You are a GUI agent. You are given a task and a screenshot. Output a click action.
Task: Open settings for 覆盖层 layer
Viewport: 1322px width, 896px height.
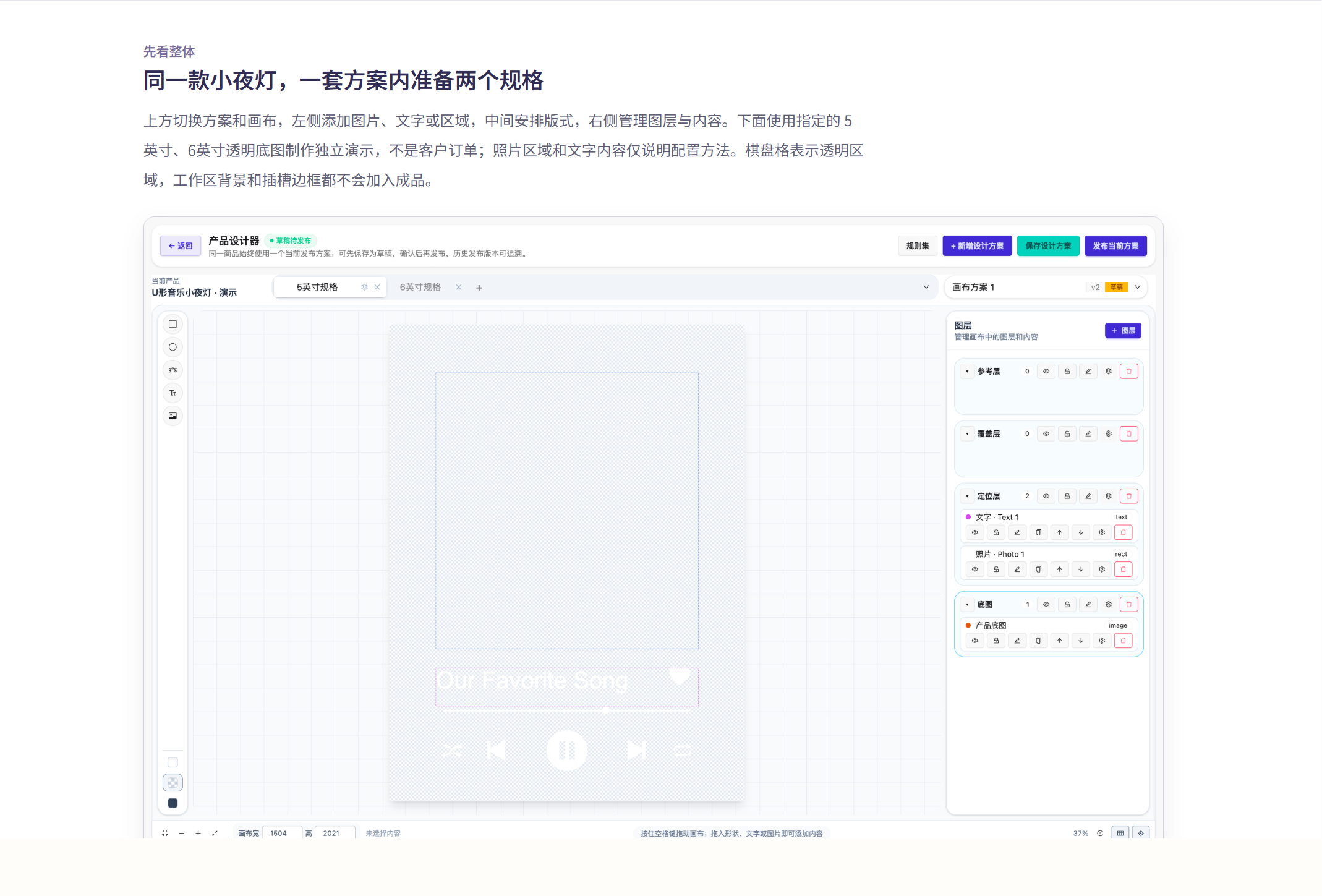[1108, 433]
